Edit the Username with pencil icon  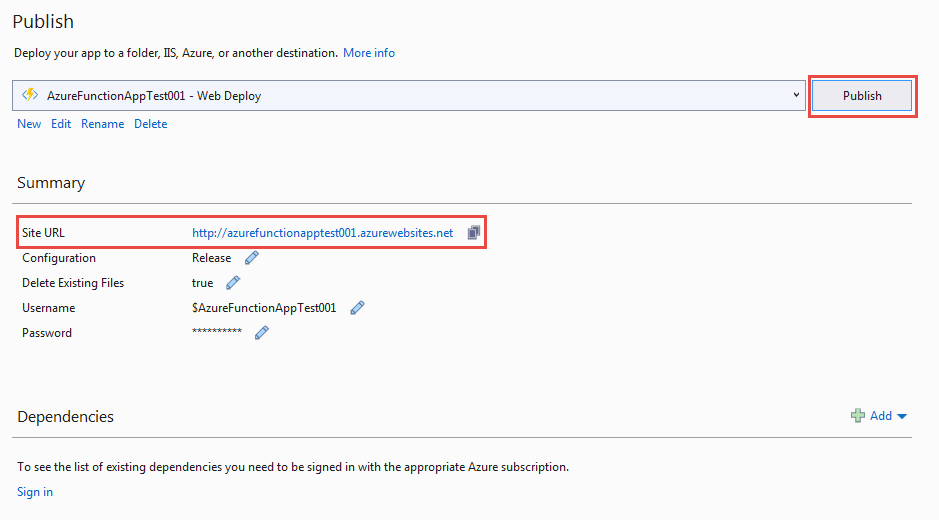point(358,308)
